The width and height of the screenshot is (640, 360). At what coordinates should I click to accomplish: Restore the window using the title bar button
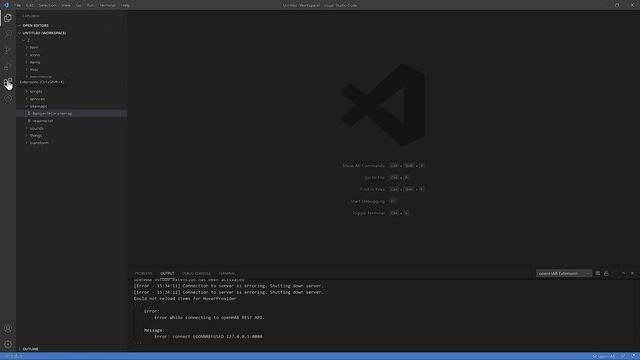pyautogui.click(x=617, y=5)
